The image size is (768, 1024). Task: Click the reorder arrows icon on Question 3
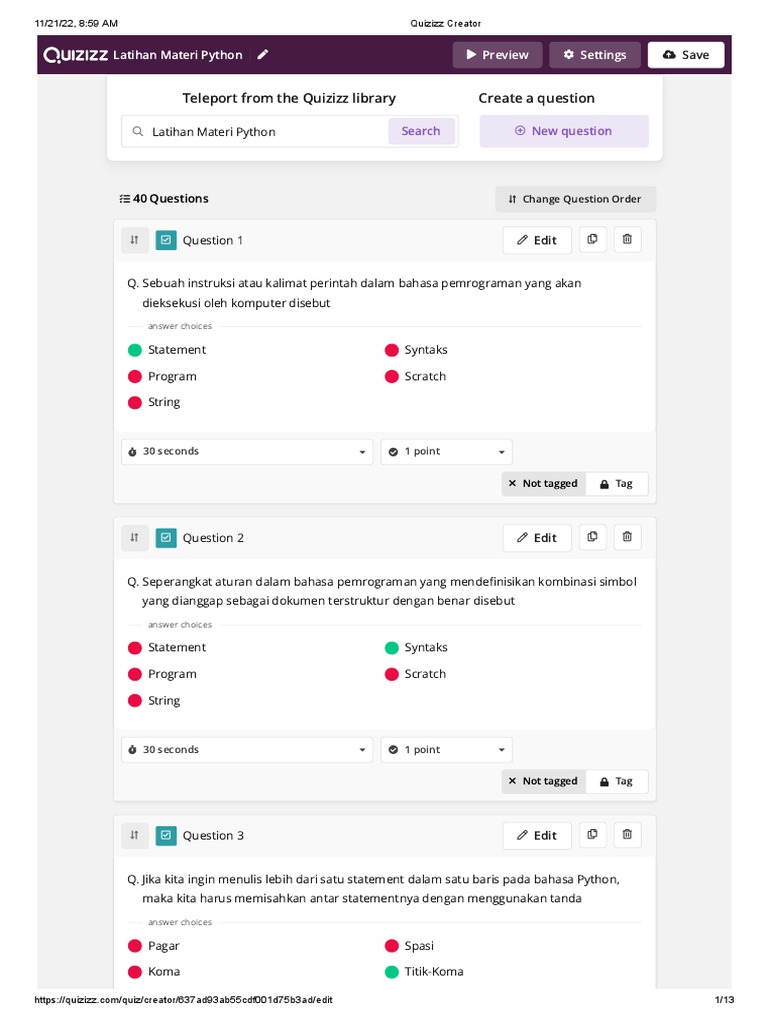coord(135,835)
